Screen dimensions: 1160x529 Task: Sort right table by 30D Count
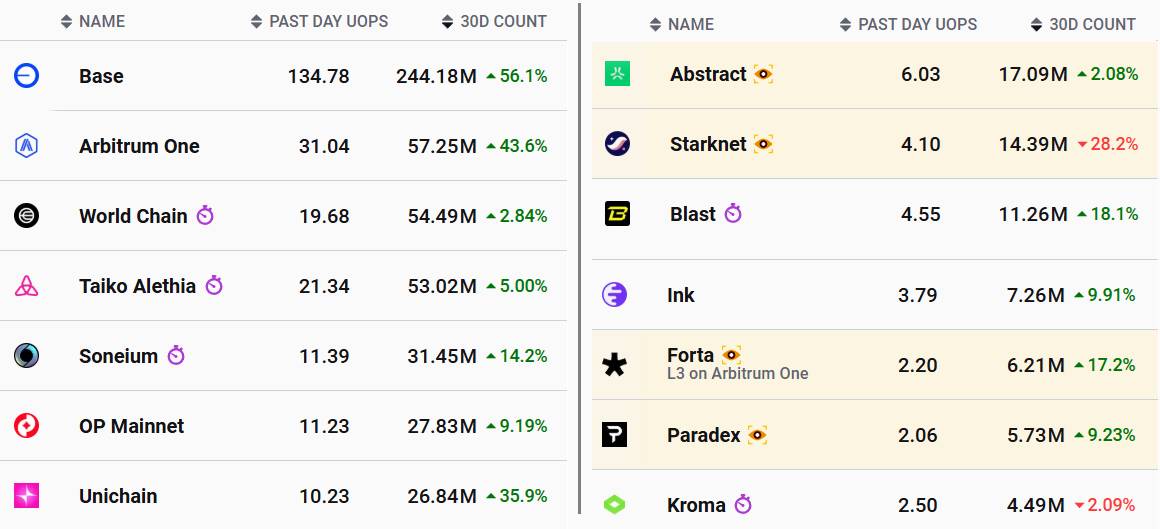point(1092,24)
